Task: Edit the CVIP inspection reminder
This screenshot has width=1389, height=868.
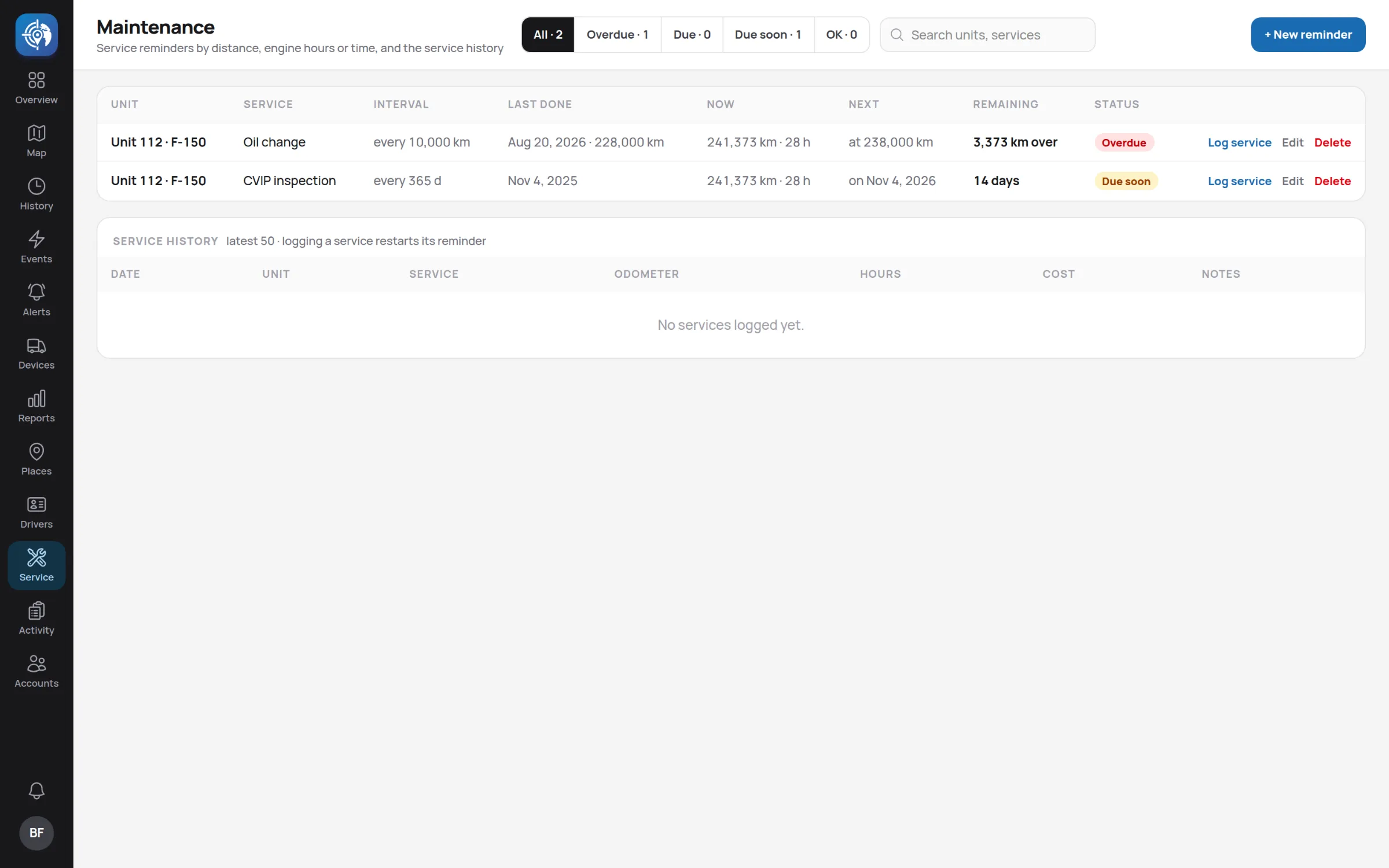Action: coord(1292,181)
